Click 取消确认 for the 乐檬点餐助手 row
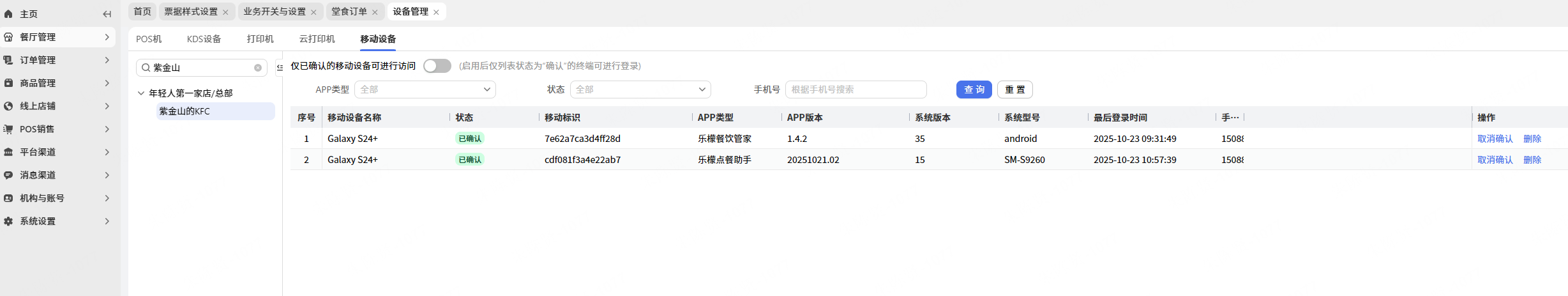The height and width of the screenshot is (296, 1568). (x=1495, y=160)
